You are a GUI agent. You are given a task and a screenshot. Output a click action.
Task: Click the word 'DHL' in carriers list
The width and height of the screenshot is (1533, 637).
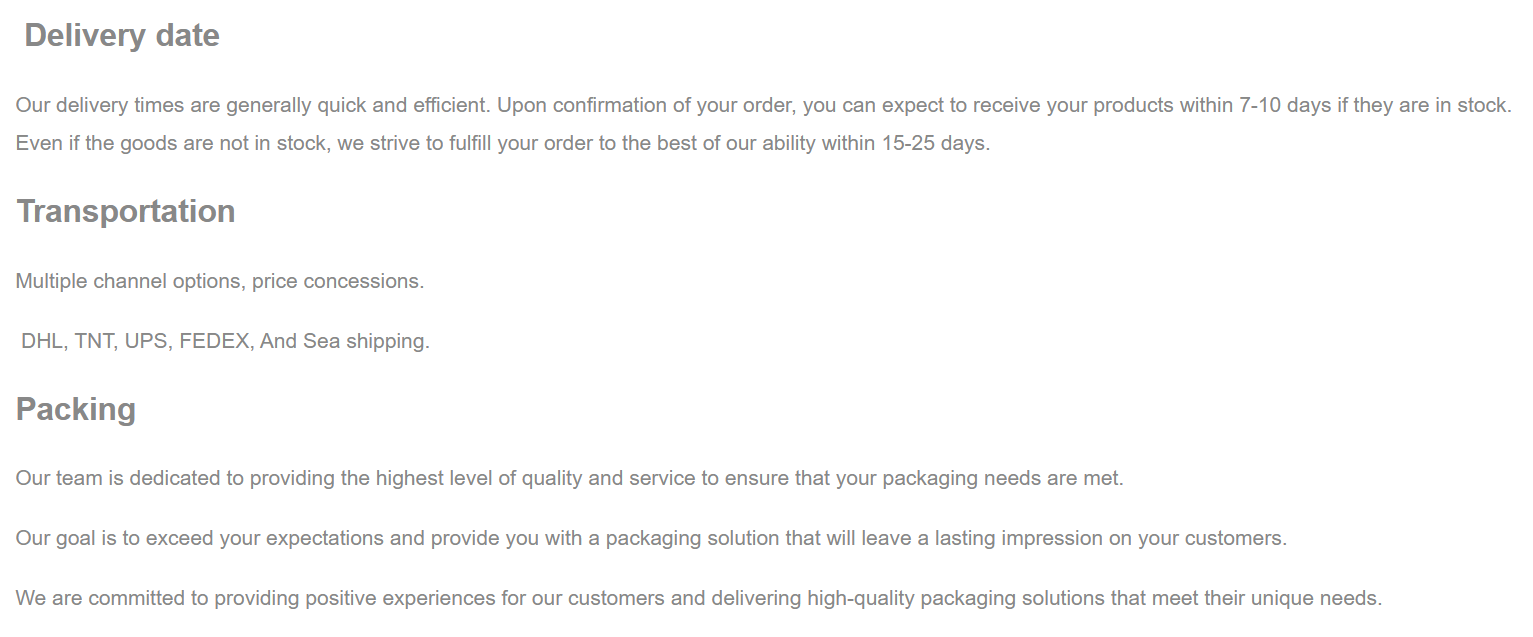pos(42,342)
